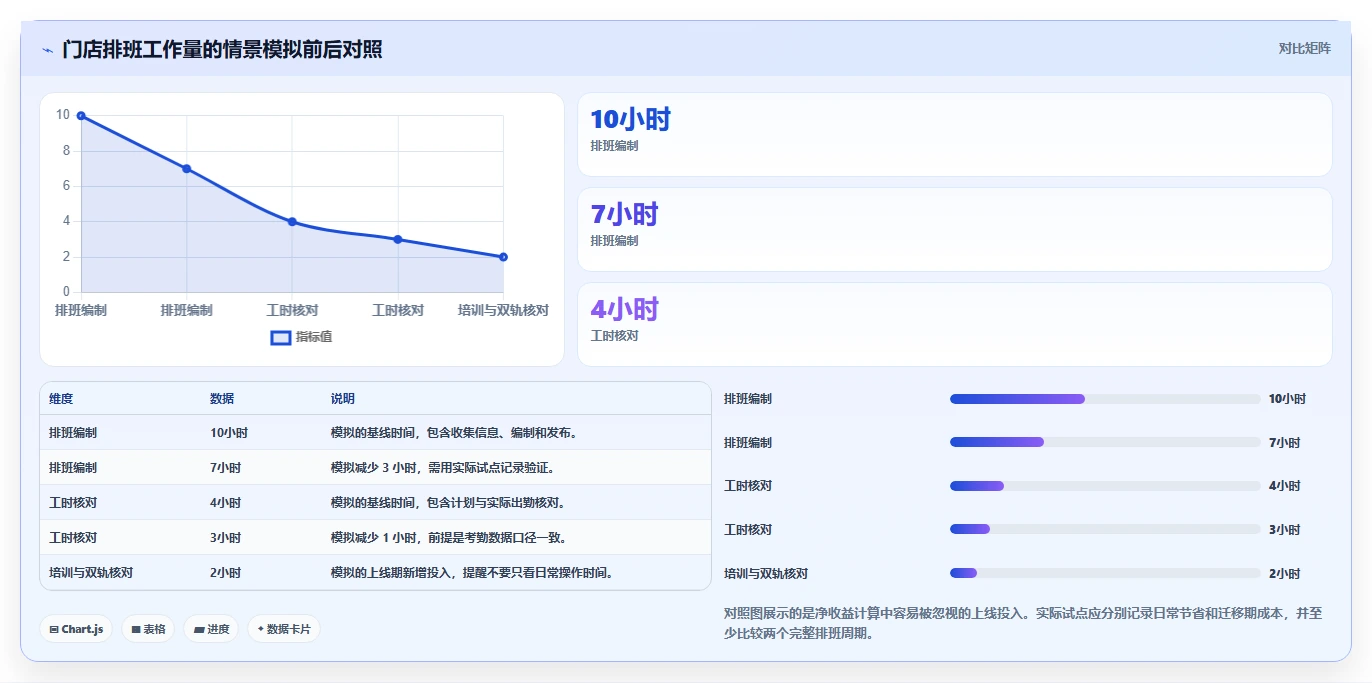Click the progress bar labeled 7小时
Screen dimensions: 1372x683
pyautogui.click(x=1105, y=442)
